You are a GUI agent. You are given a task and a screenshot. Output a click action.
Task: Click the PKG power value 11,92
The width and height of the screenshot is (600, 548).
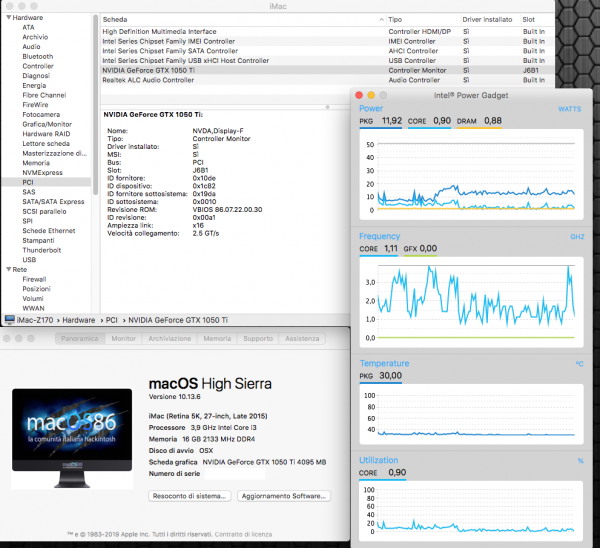392,121
